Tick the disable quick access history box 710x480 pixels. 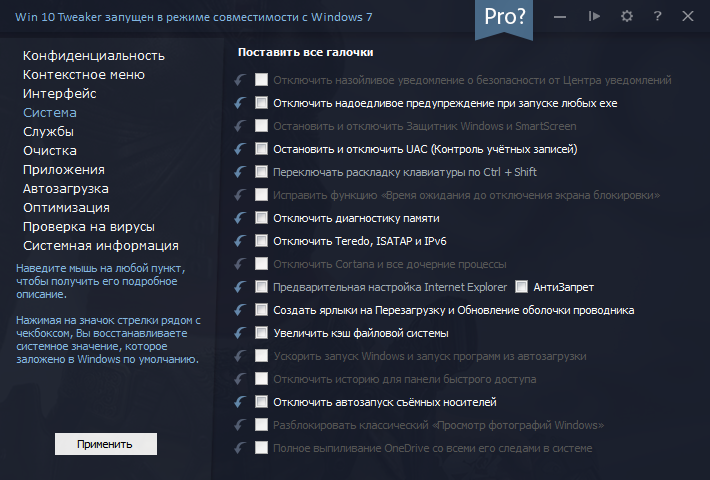click(x=261, y=379)
